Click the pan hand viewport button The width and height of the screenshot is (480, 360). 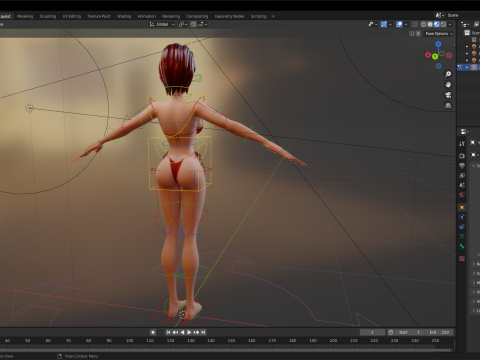tap(448, 85)
